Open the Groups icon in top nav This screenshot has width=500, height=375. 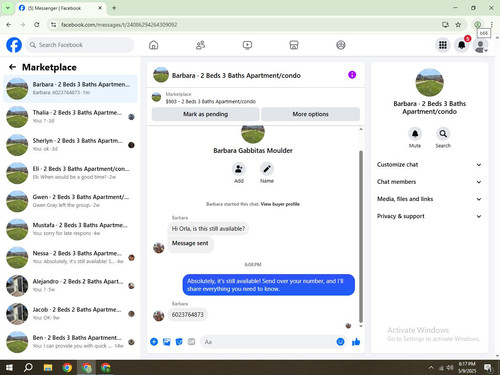[x=341, y=45]
